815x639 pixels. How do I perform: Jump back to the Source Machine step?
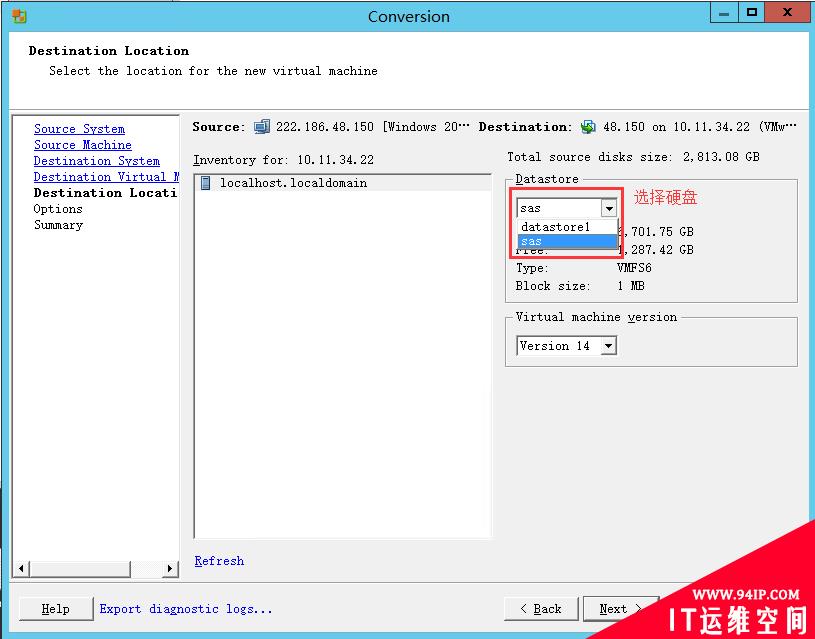[83, 145]
